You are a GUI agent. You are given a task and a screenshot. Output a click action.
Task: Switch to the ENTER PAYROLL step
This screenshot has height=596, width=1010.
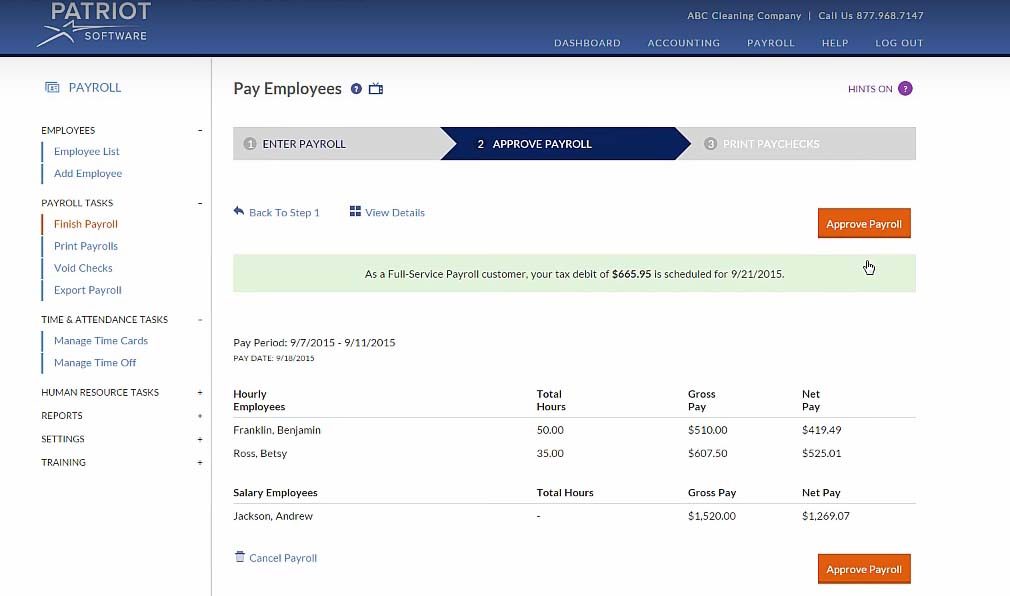(x=305, y=143)
